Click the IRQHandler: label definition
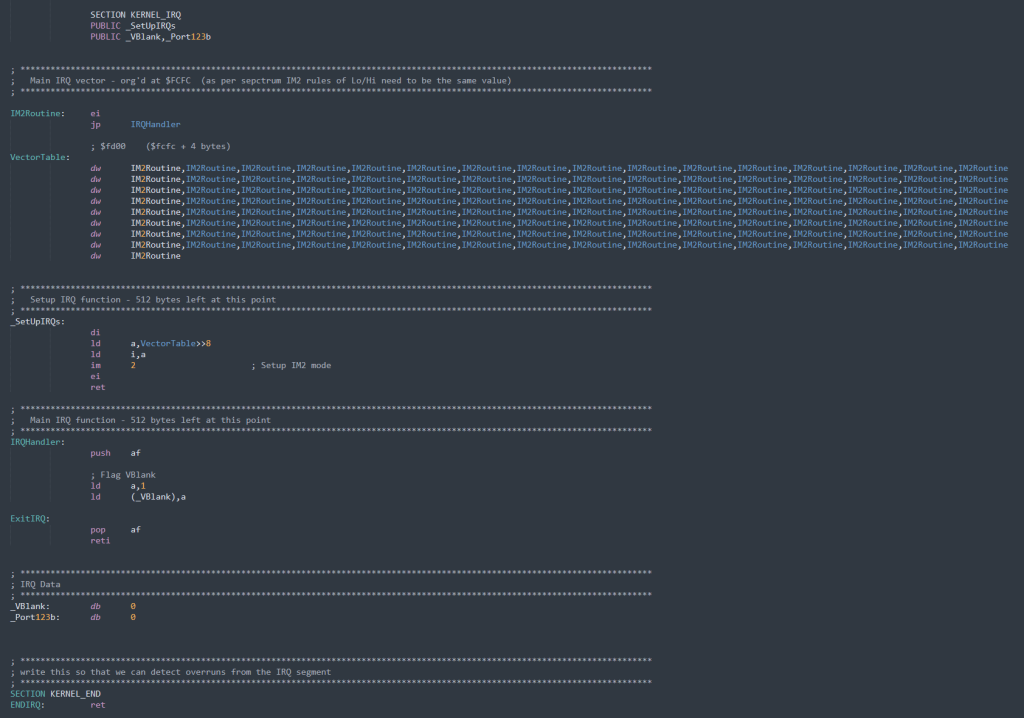This screenshot has width=1024, height=718. coord(37,442)
